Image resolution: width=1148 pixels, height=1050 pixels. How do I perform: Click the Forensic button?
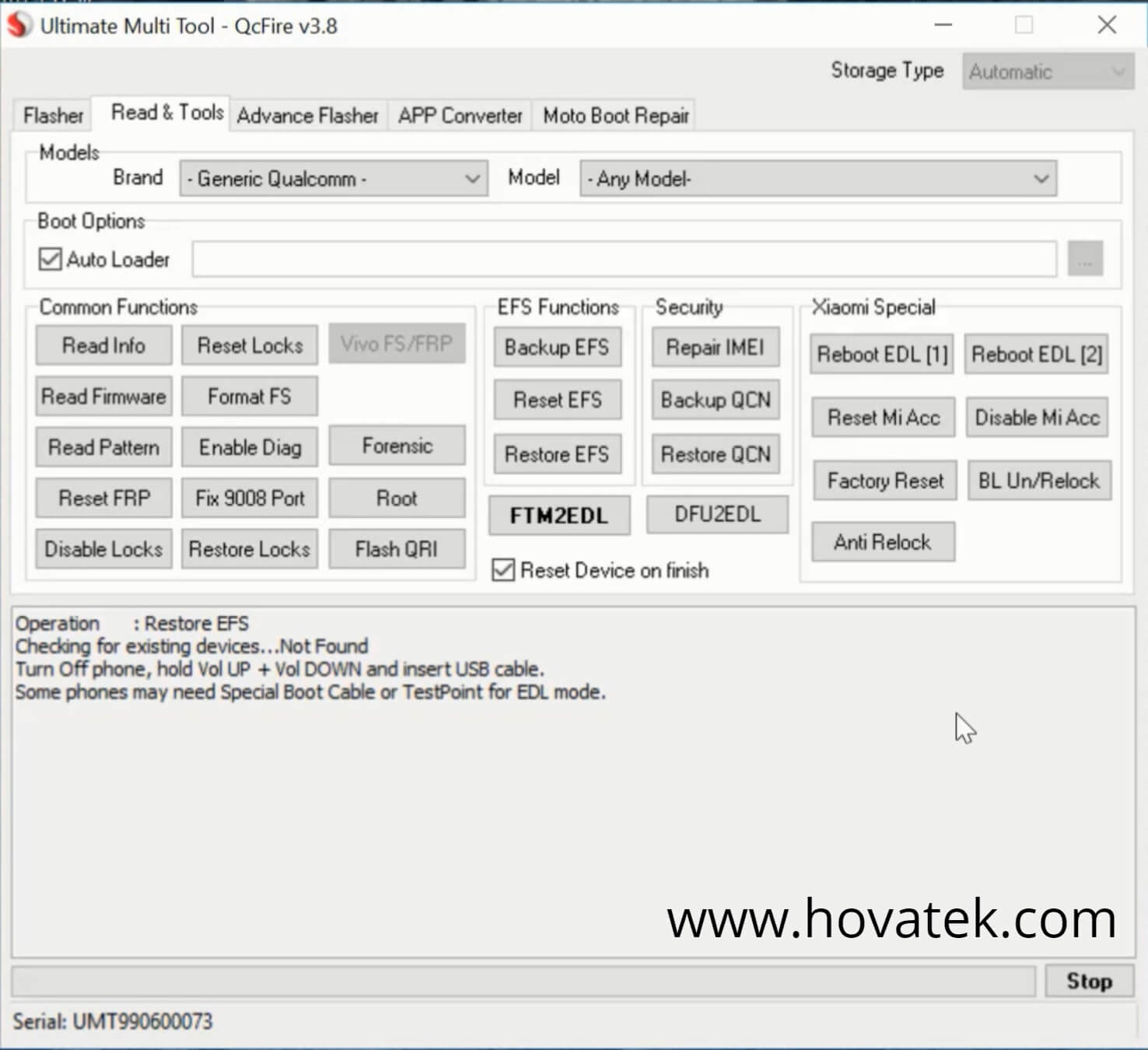point(397,446)
